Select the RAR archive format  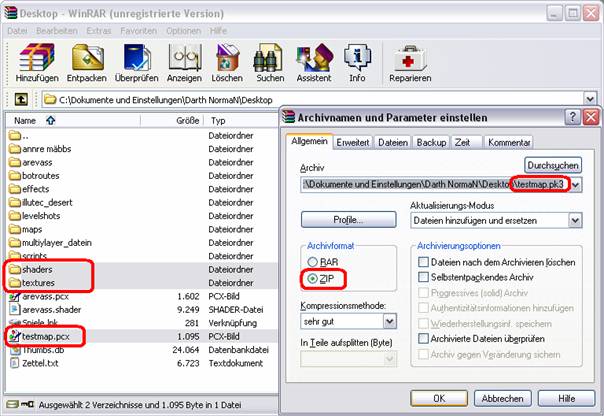[313, 262]
